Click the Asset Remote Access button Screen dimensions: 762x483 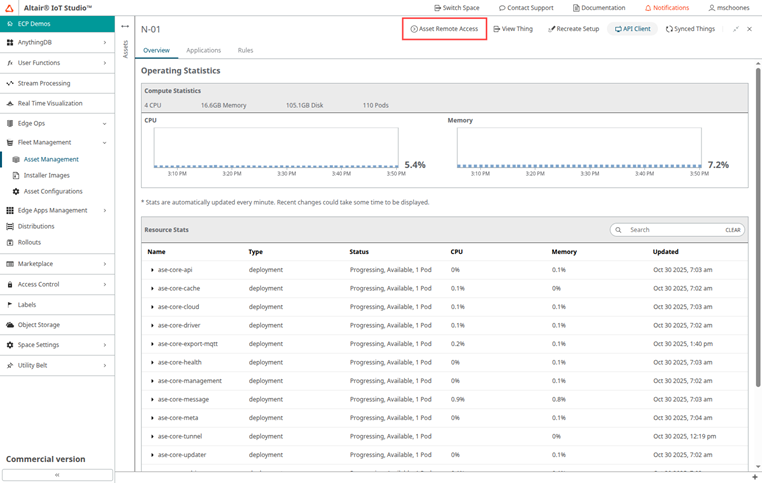(444, 29)
